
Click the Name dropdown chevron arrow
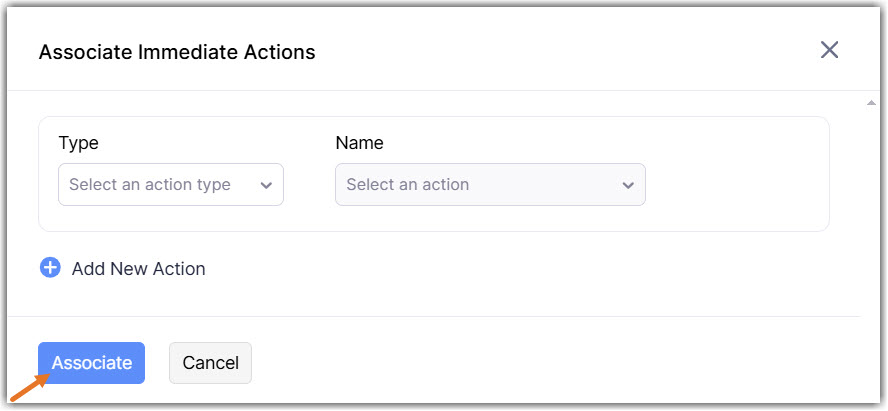click(628, 185)
